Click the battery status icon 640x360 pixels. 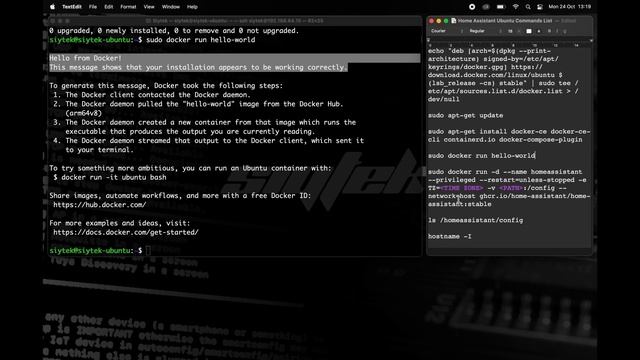tap(500, 7)
